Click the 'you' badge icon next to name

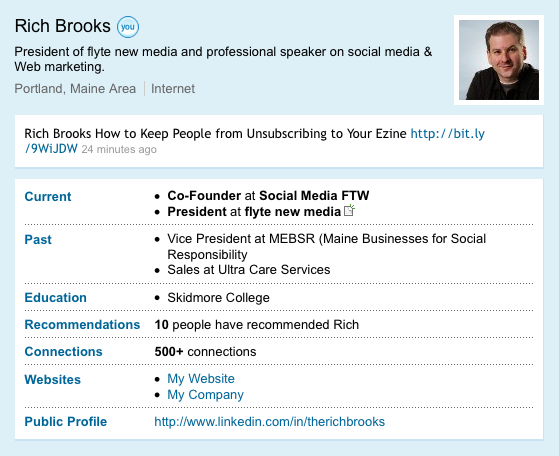pos(128,27)
